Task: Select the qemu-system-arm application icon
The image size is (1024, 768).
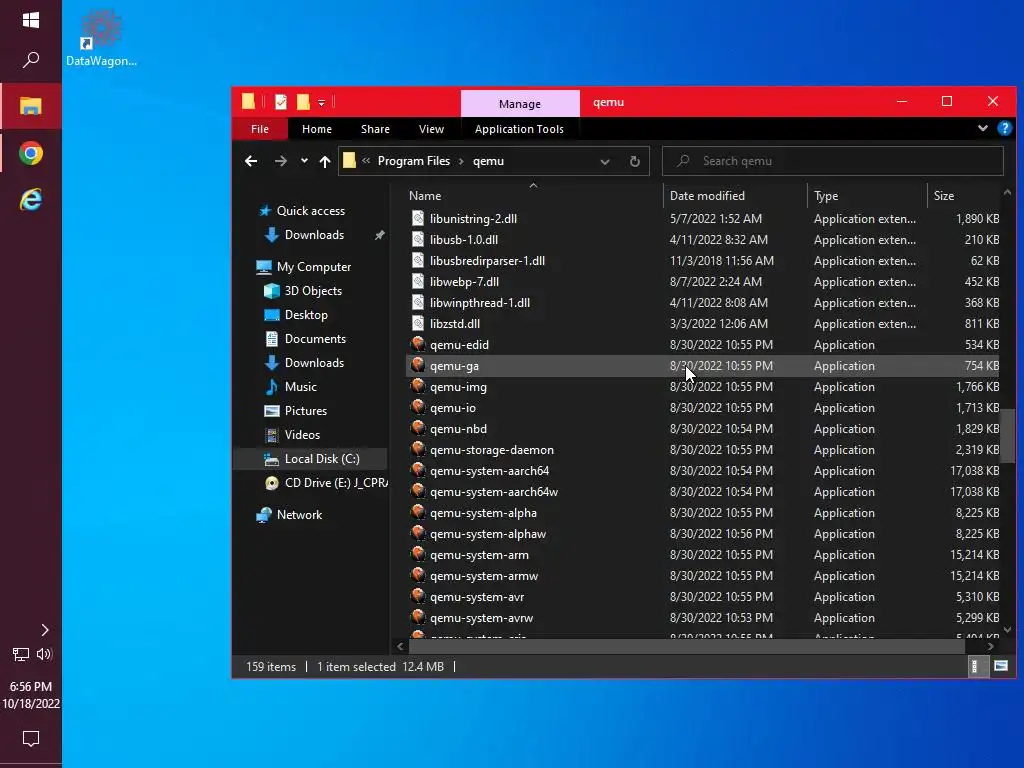Action: (x=418, y=554)
